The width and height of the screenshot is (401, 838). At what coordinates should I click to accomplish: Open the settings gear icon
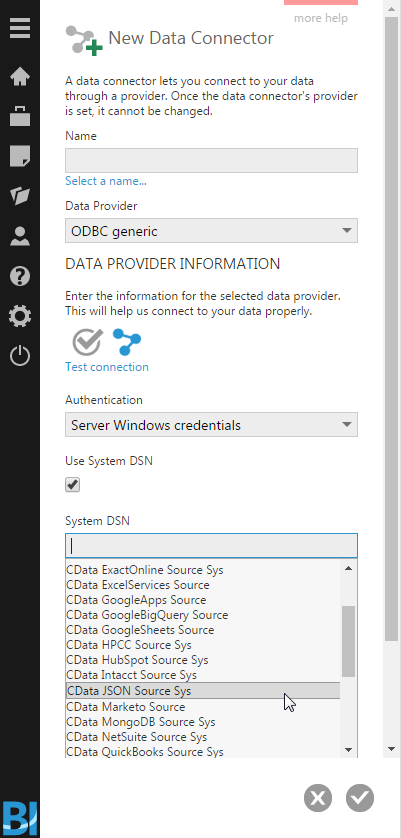click(x=20, y=316)
